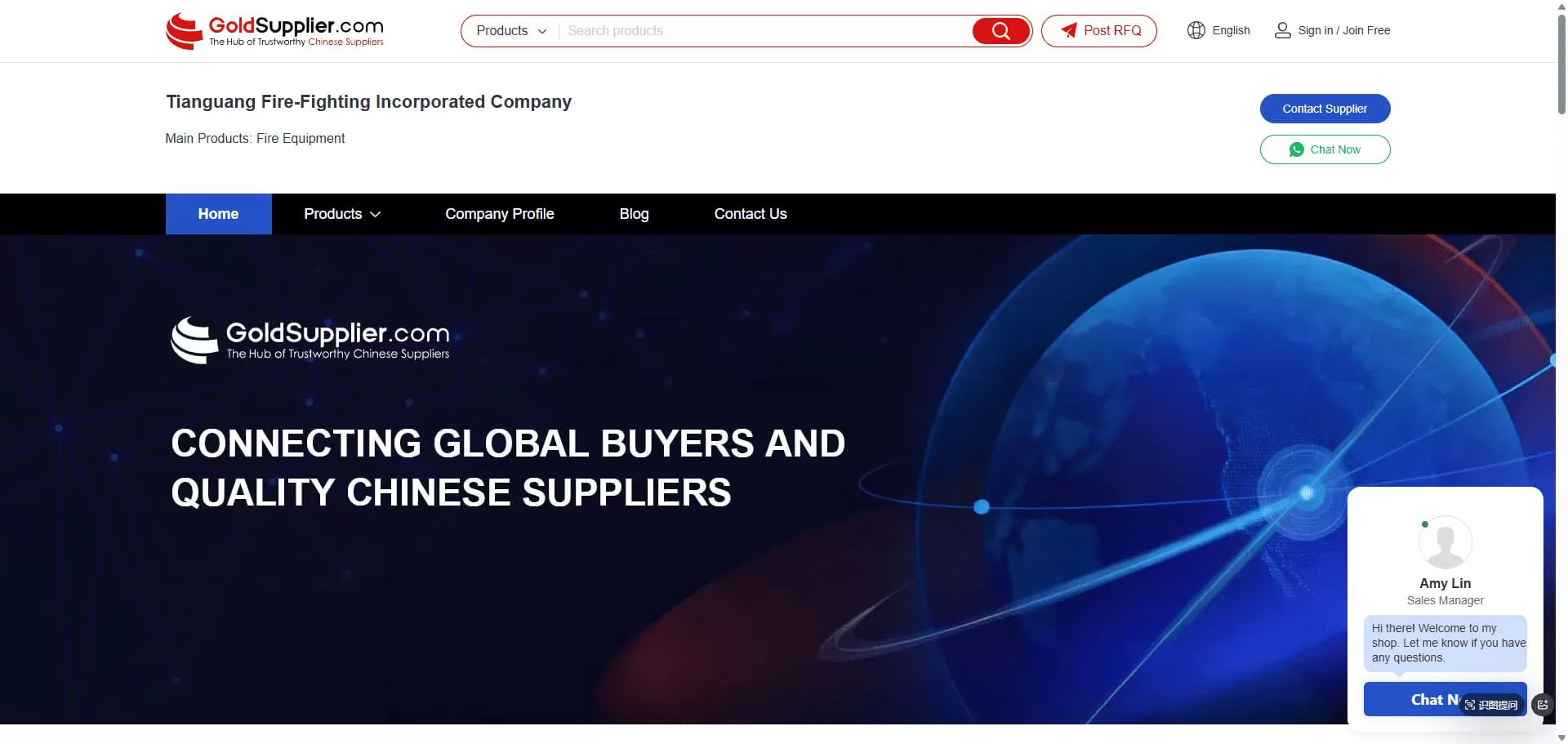
Task: Go to the Company Profile tab
Action: (x=500, y=214)
